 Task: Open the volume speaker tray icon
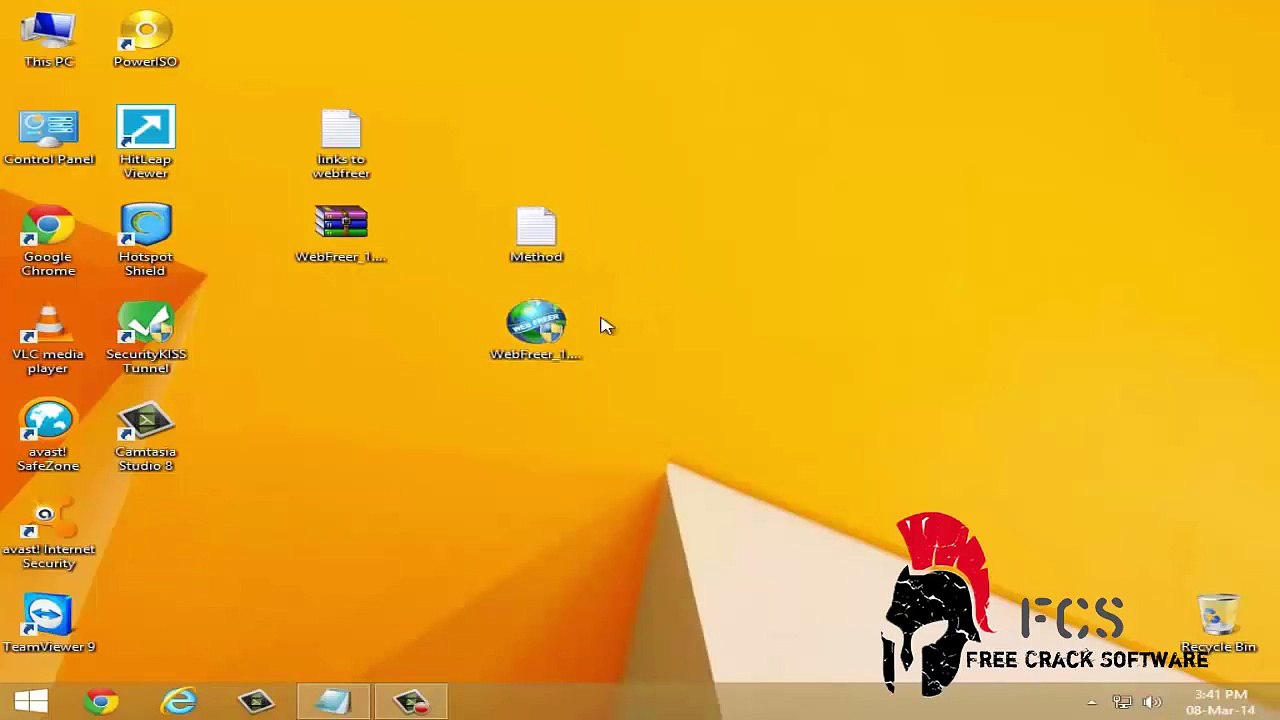[x=1152, y=702]
